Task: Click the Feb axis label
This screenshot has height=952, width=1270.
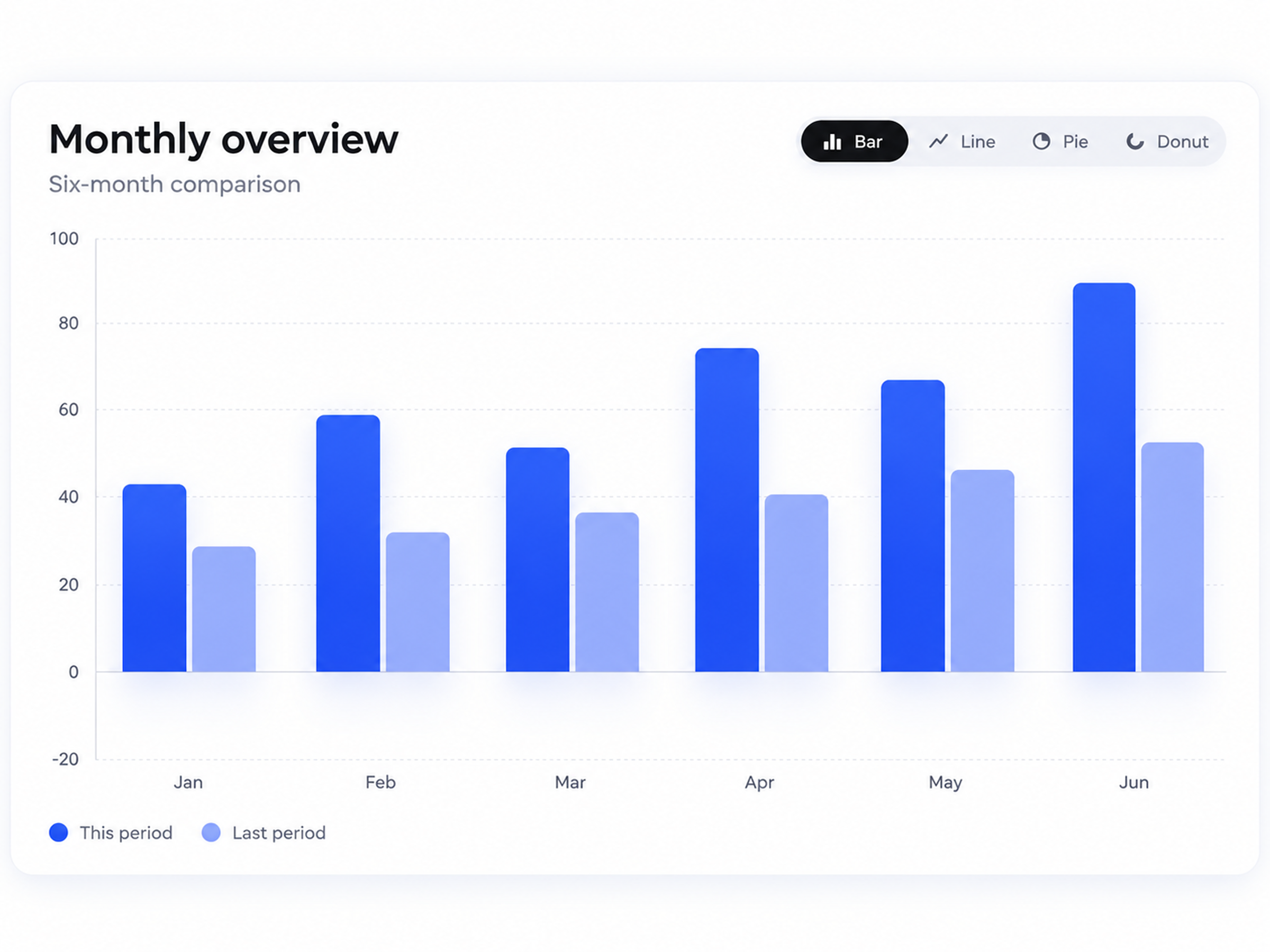Action: [380, 782]
